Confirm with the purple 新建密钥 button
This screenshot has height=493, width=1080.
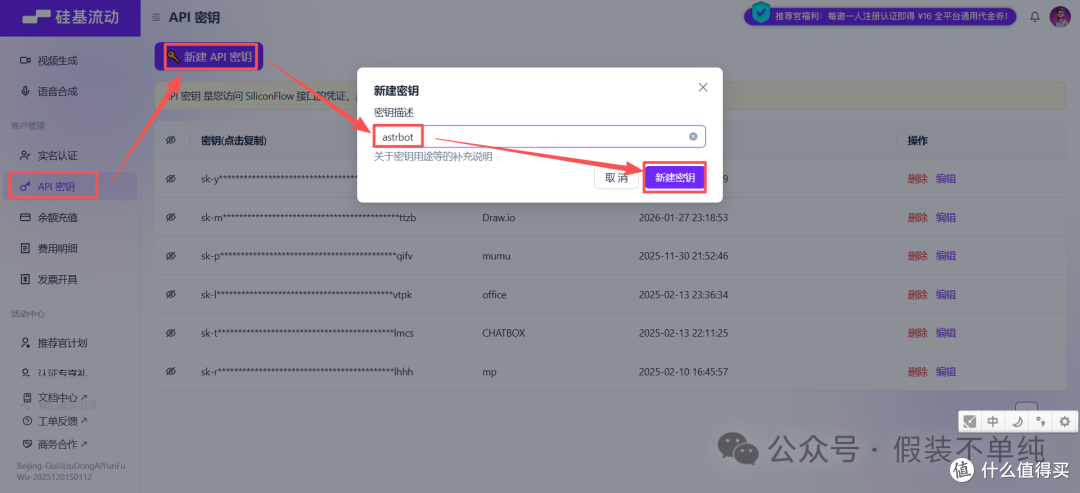coord(674,178)
